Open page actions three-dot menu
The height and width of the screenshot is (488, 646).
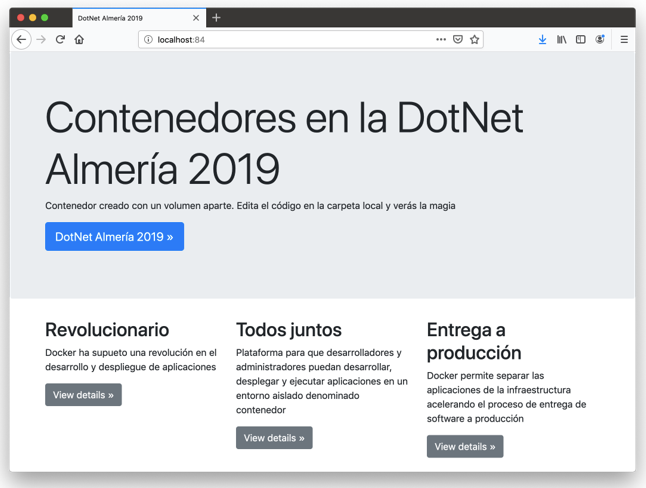click(x=441, y=40)
